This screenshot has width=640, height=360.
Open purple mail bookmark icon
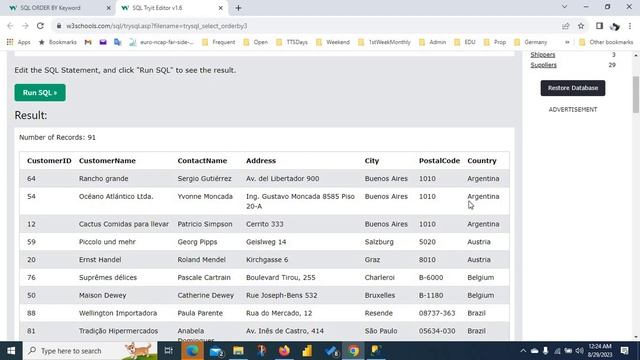(x=103, y=42)
